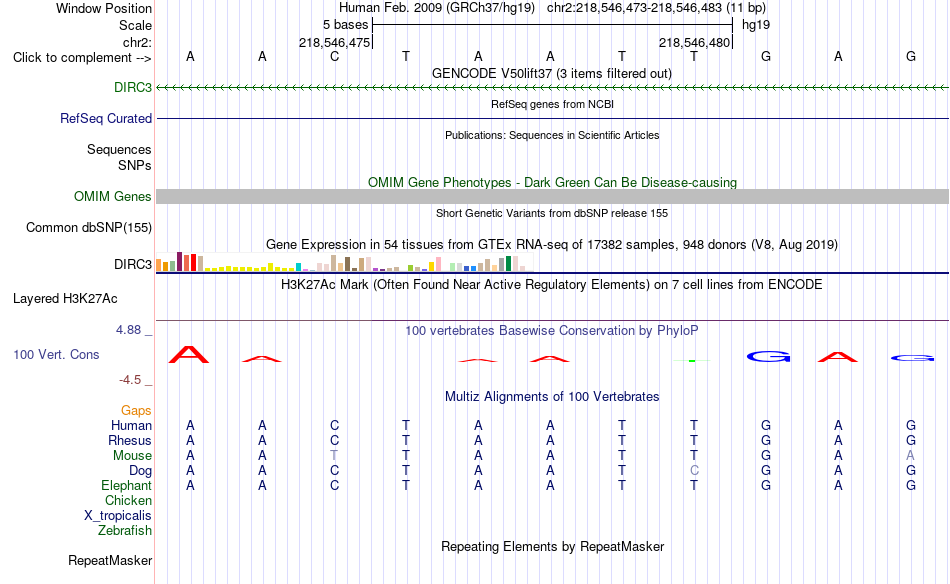Click the C base in the complement row
This screenshot has height=584, width=950.
pos(334,57)
